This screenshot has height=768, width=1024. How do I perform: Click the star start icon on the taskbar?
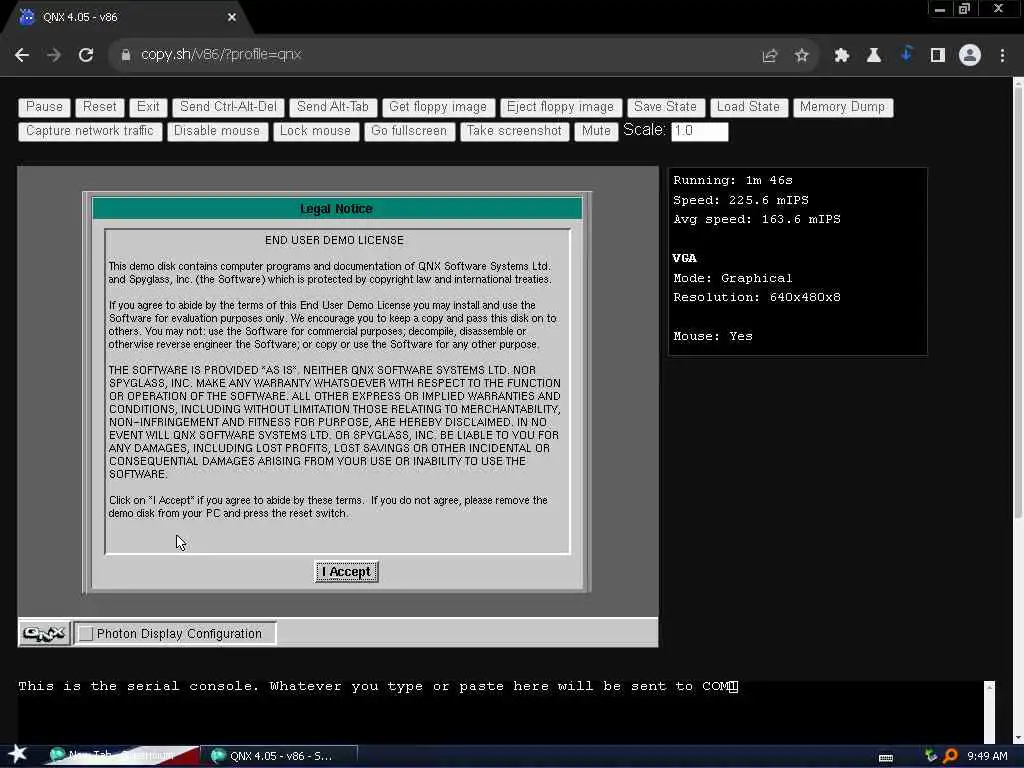pyautogui.click(x=17, y=754)
